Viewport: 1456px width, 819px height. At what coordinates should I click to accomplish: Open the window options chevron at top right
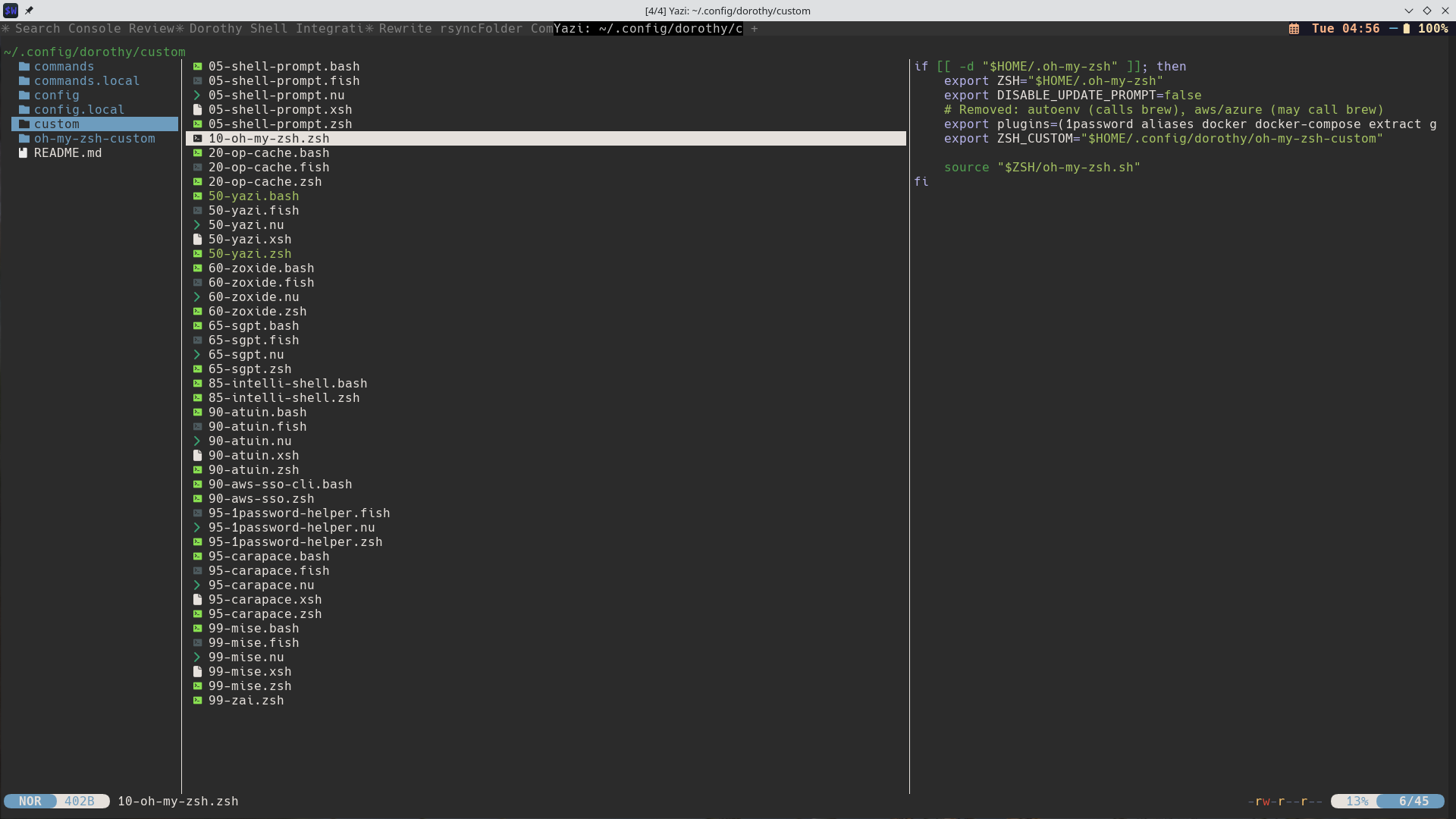(x=1409, y=11)
